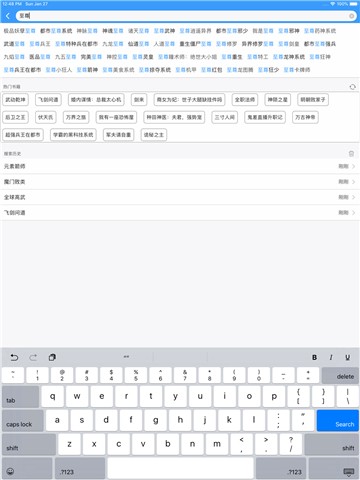Choose hot tag 学霸的黑科技系统
The height and width of the screenshot is (480, 360).
(73, 135)
